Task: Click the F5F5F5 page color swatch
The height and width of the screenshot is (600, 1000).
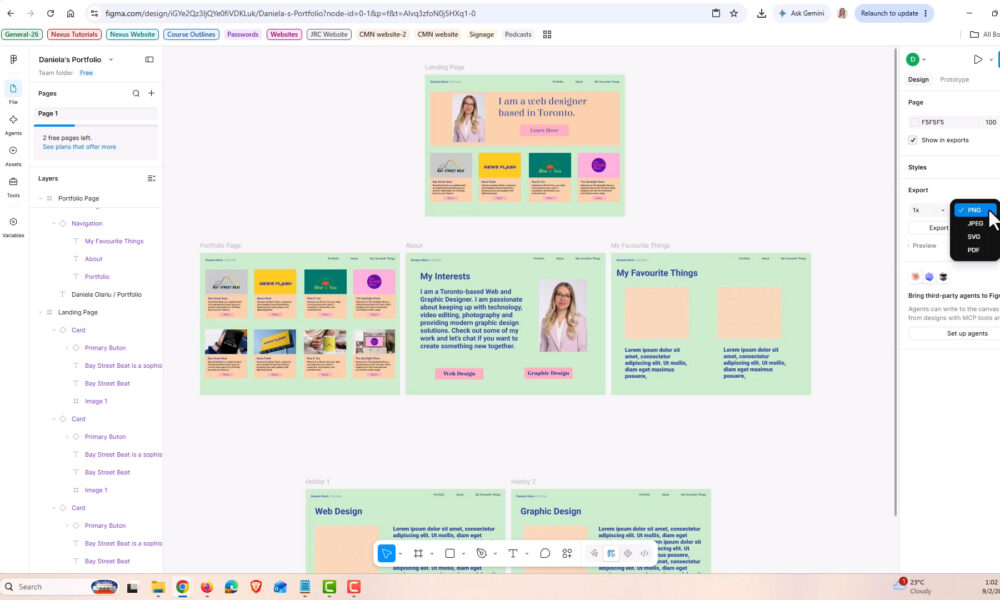Action: click(915, 122)
